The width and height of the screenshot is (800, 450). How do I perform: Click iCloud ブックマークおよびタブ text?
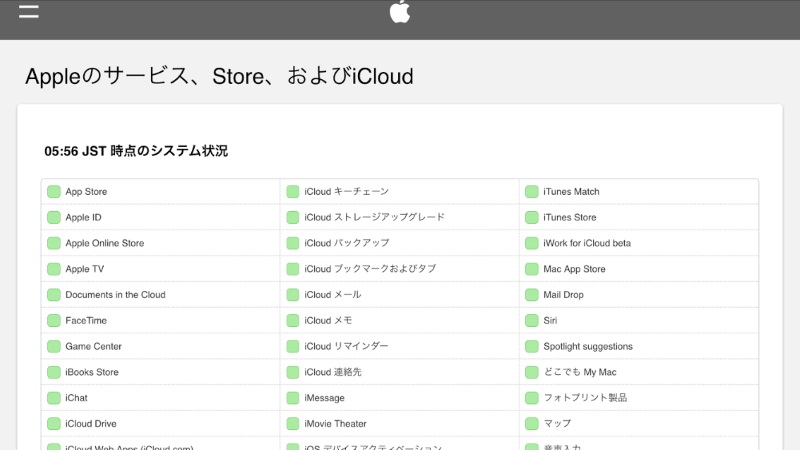pos(370,269)
